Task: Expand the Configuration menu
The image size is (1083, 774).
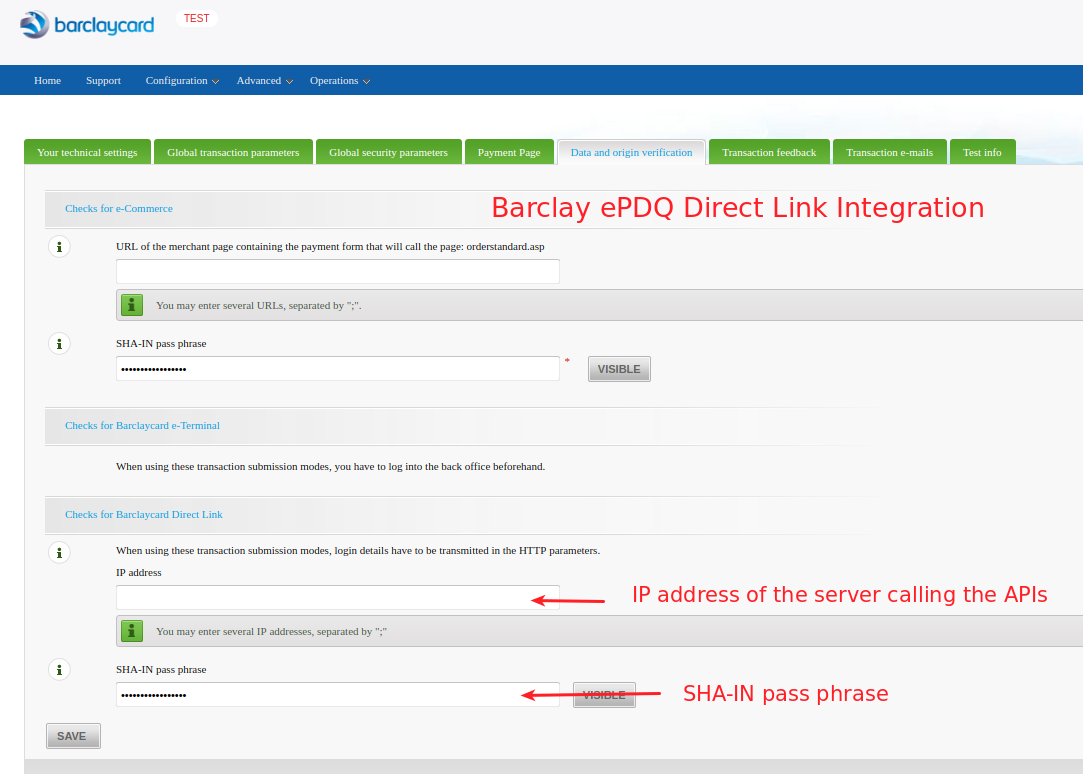Action: pyautogui.click(x=181, y=81)
